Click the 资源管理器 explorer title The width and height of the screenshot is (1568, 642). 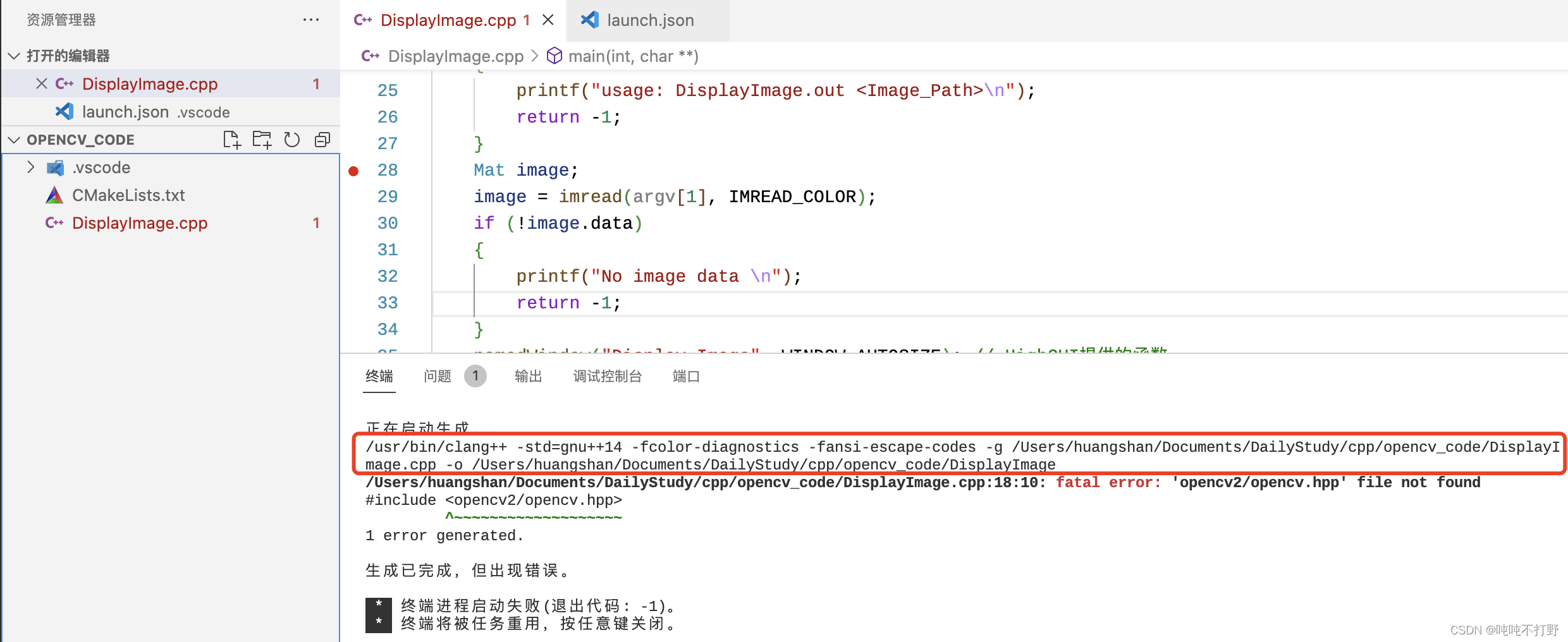click(61, 20)
